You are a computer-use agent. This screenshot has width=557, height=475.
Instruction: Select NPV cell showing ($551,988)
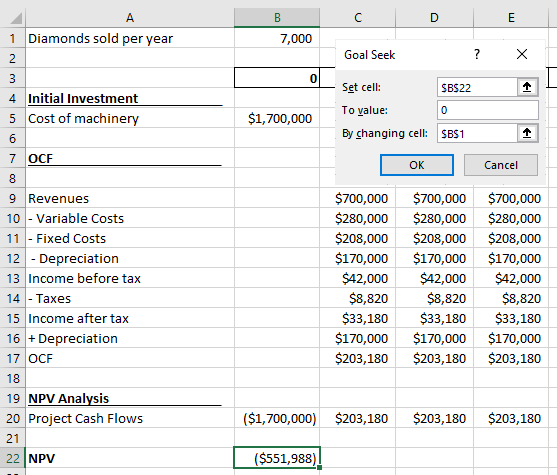pyautogui.click(x=277, y=458)
